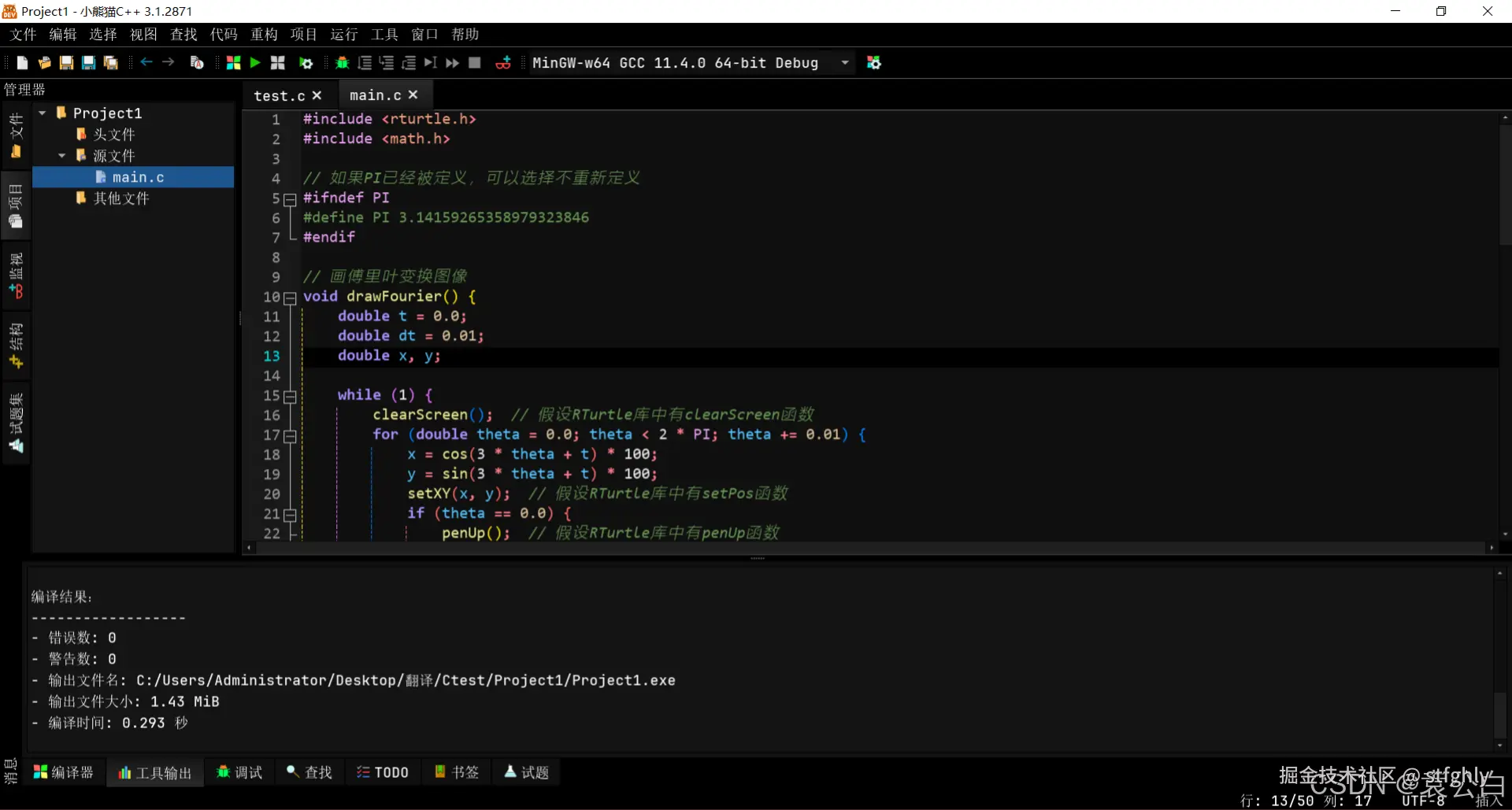Screen dimensions: 1512x810
Task: Start debugging with the green bug icon
Action: (342, 63)
